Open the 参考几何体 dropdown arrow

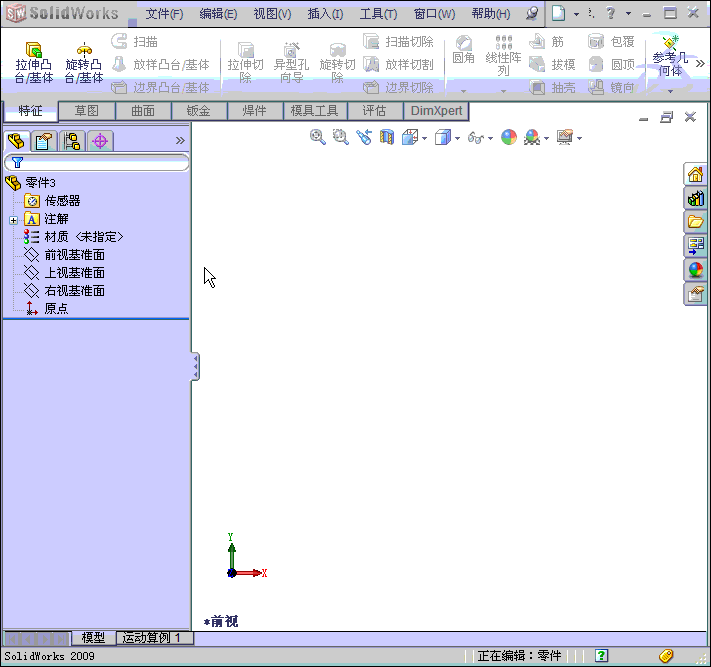[x=670, y=91]
